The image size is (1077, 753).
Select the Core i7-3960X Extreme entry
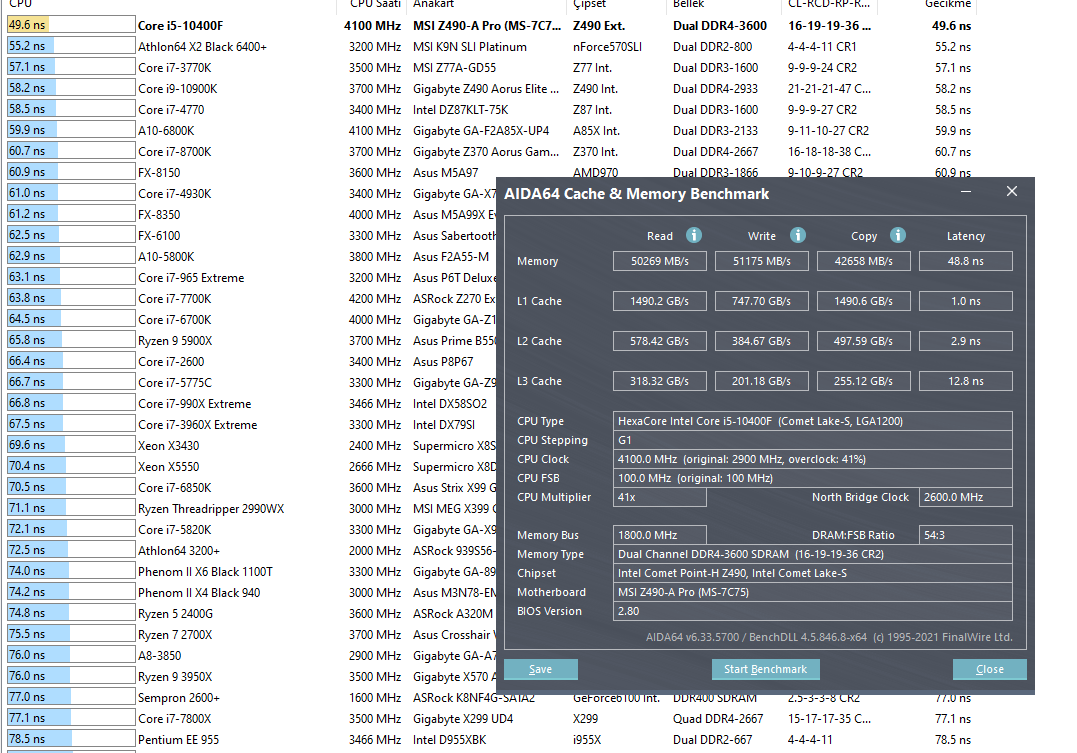point(197,425)
